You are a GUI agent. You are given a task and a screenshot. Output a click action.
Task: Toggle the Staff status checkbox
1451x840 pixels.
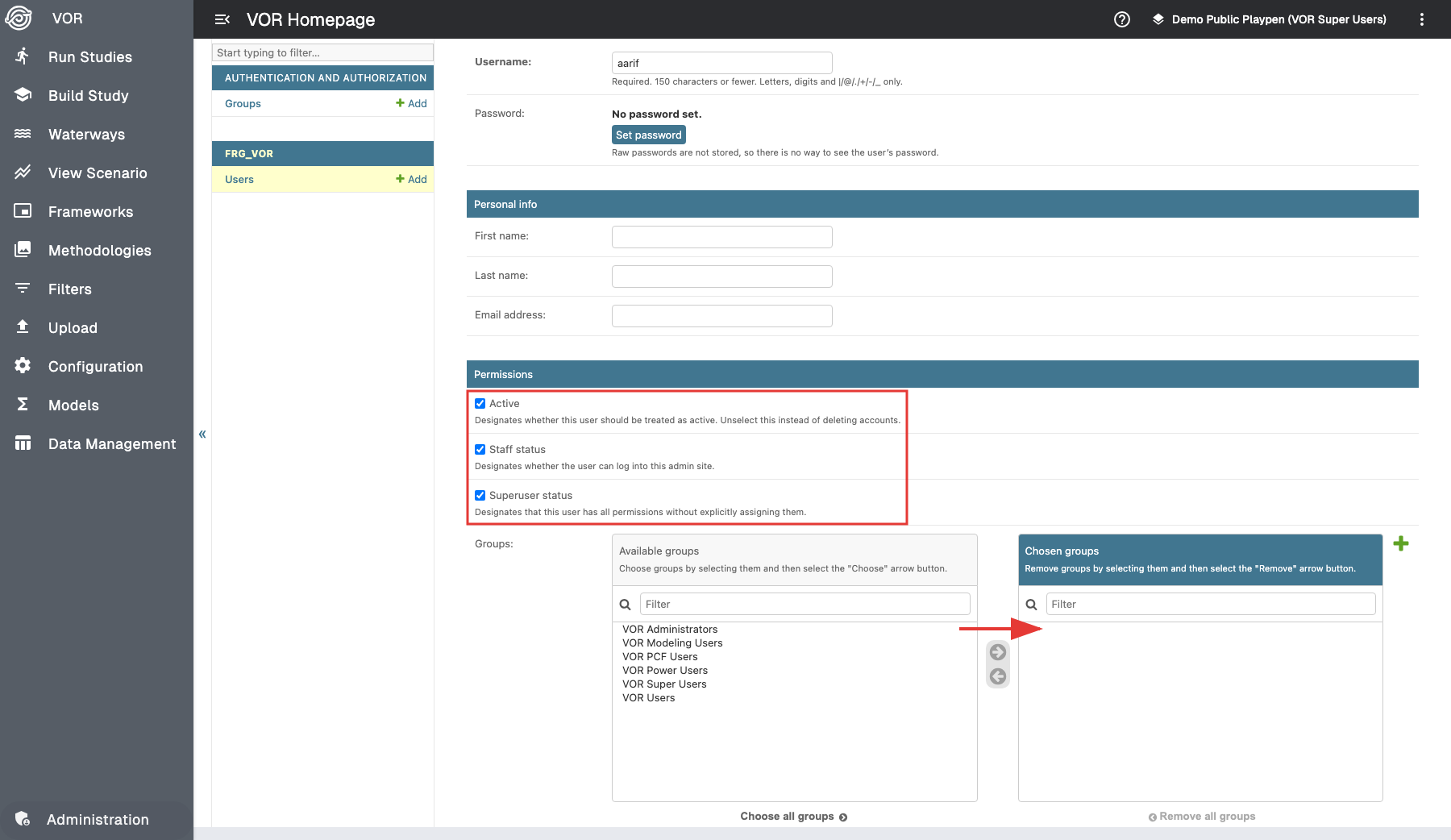click(x=480, y=450)
